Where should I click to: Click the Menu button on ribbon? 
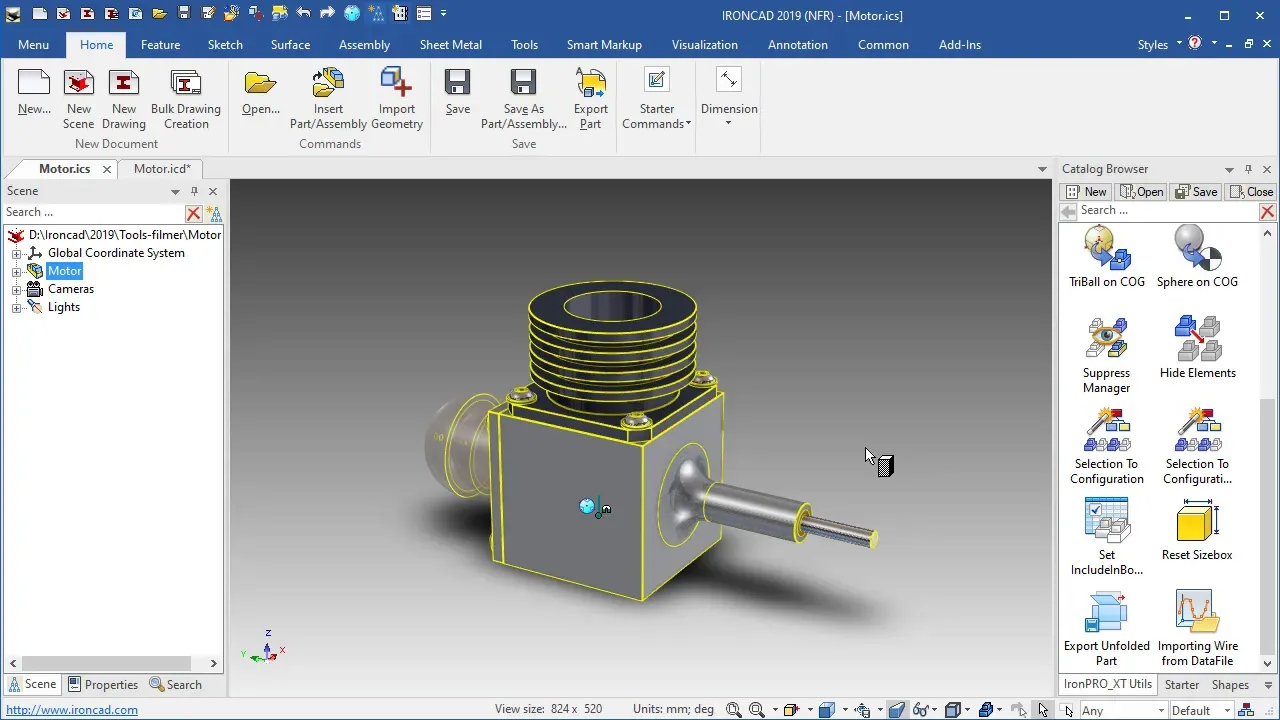tap(33, 45)
